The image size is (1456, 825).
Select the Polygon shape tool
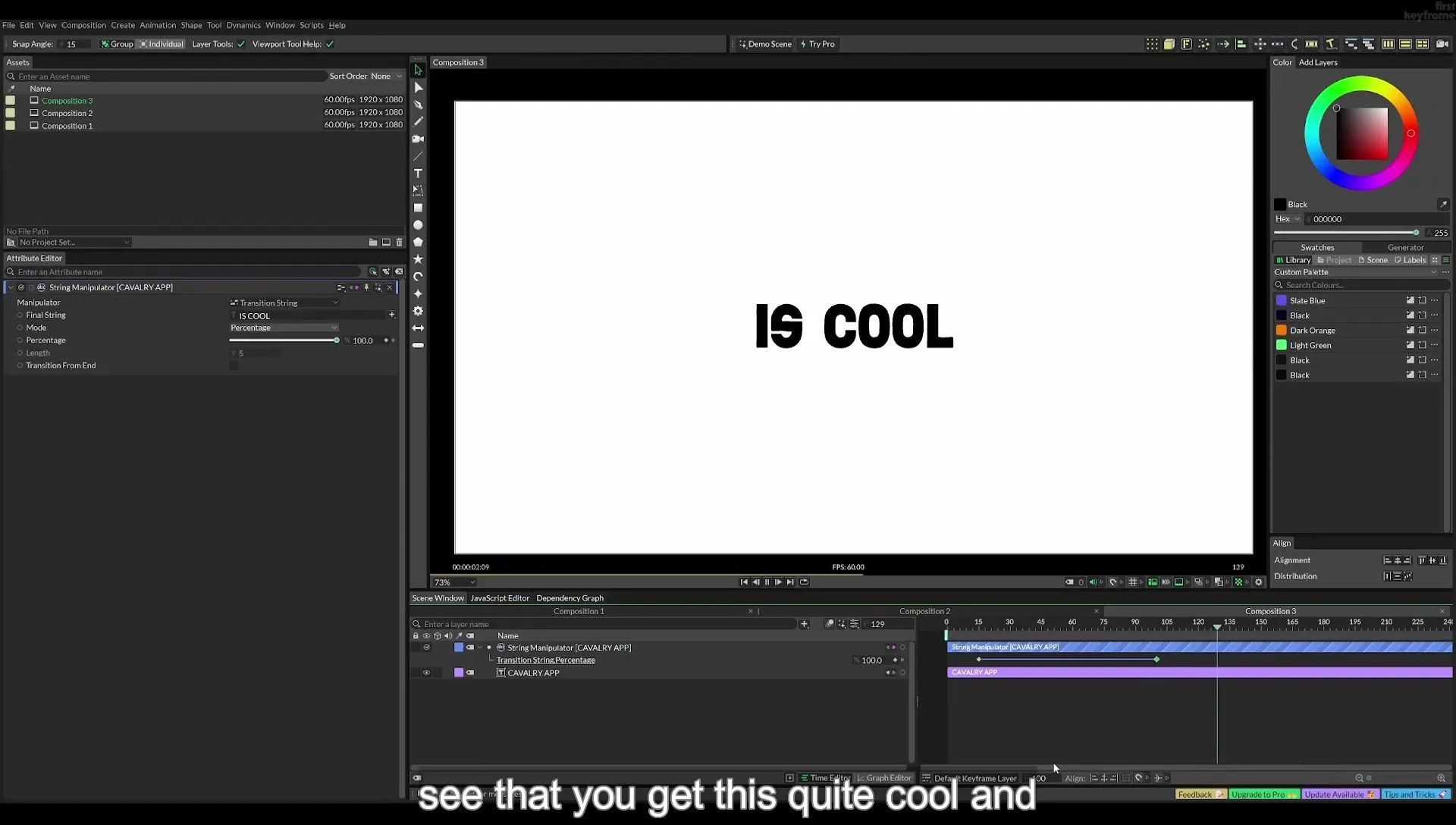(418, 242)
